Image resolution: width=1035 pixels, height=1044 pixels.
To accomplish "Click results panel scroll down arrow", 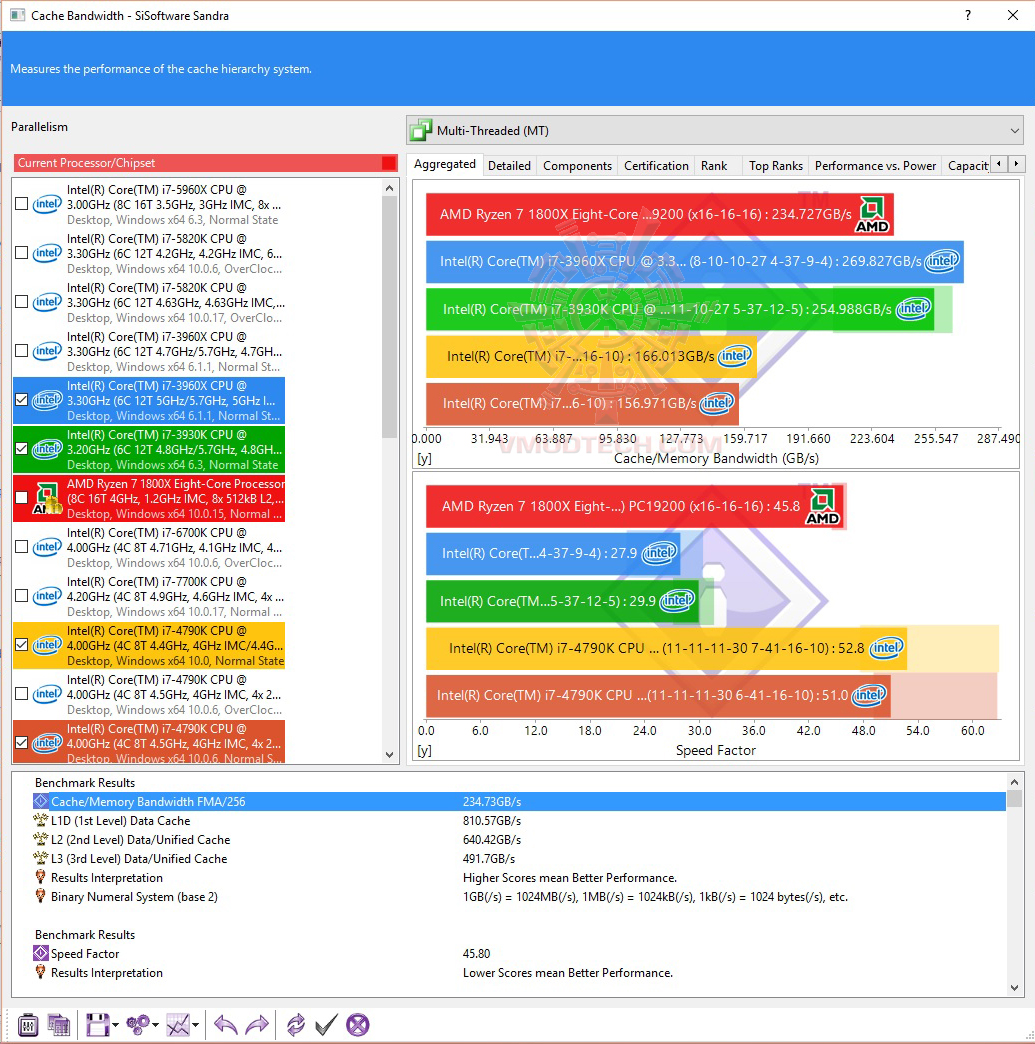I will point(1014,988).
